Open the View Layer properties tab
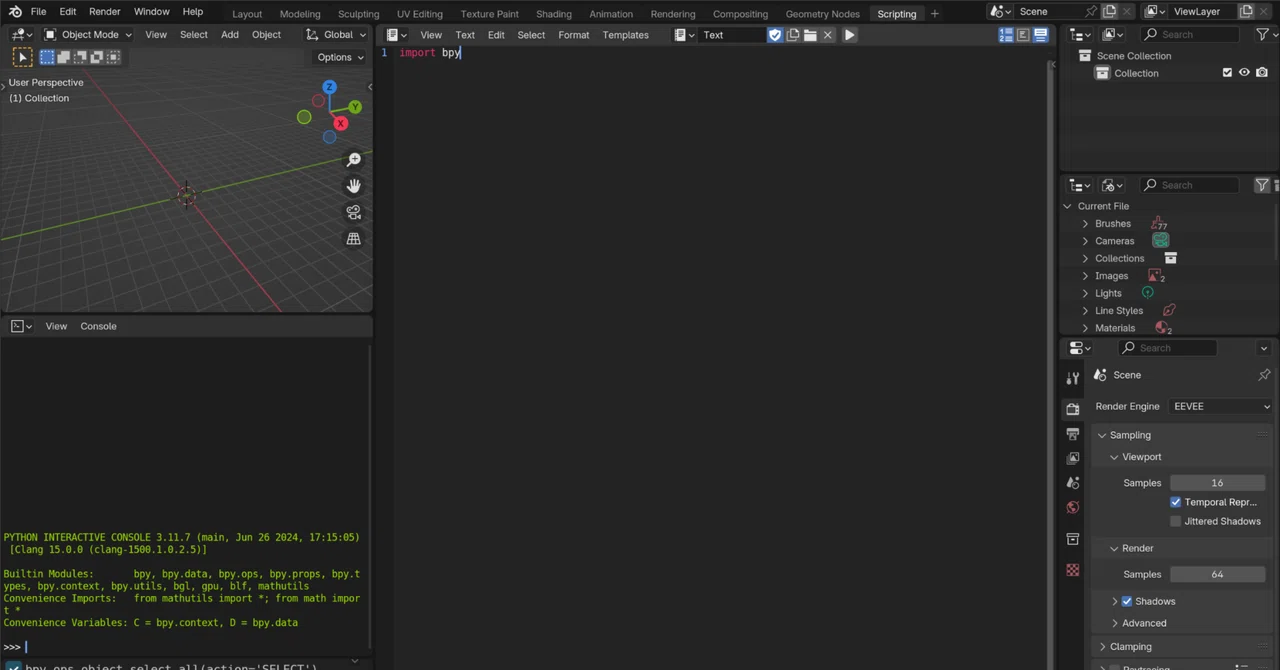This screenshot has height=670, width=1280. coord(1073,458)
